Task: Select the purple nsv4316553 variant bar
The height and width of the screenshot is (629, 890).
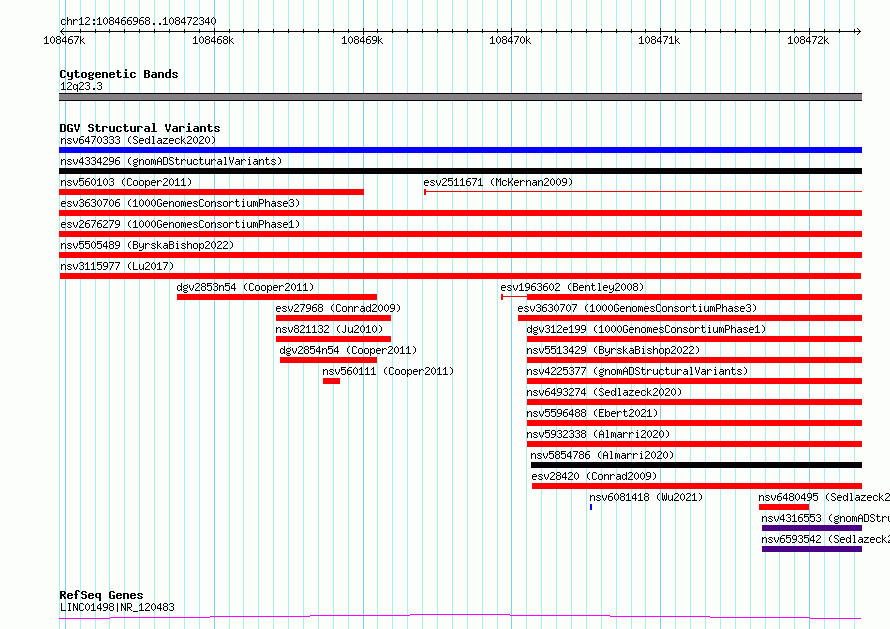Action: pos(812,529)
